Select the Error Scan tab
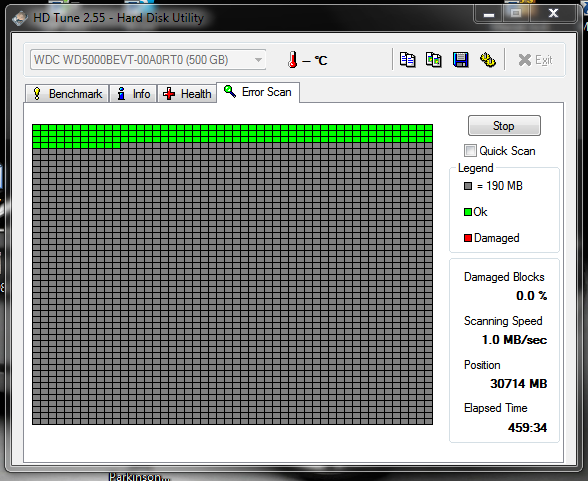 258,92
